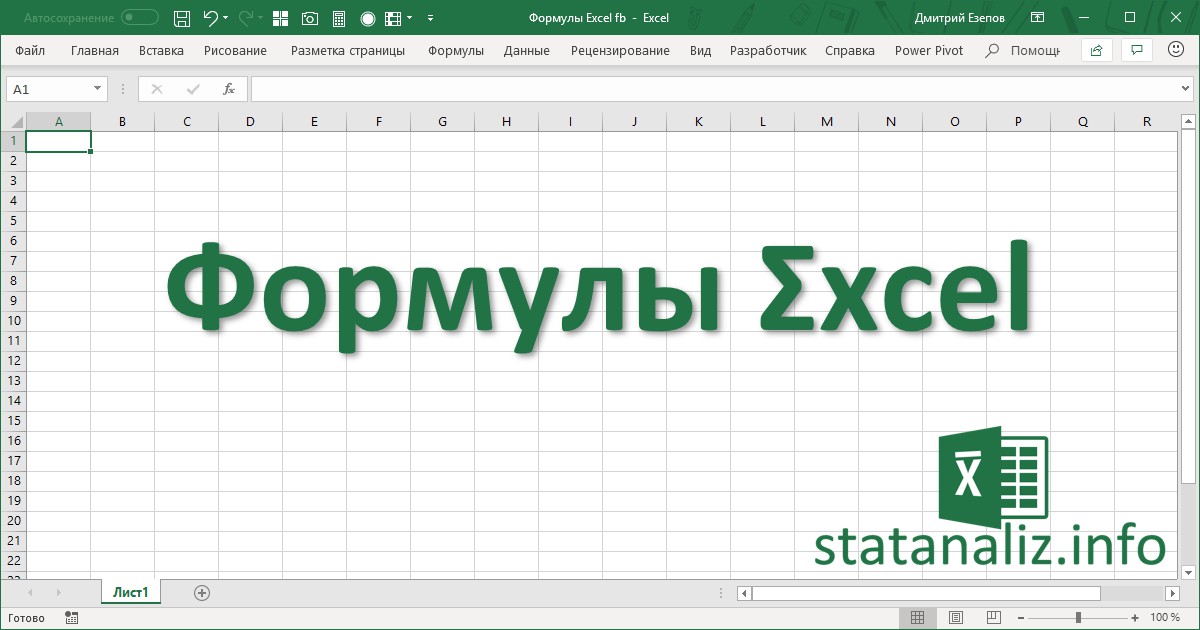Switch to Page Layout view icon
1200x630 pixels.
(956, 618)
